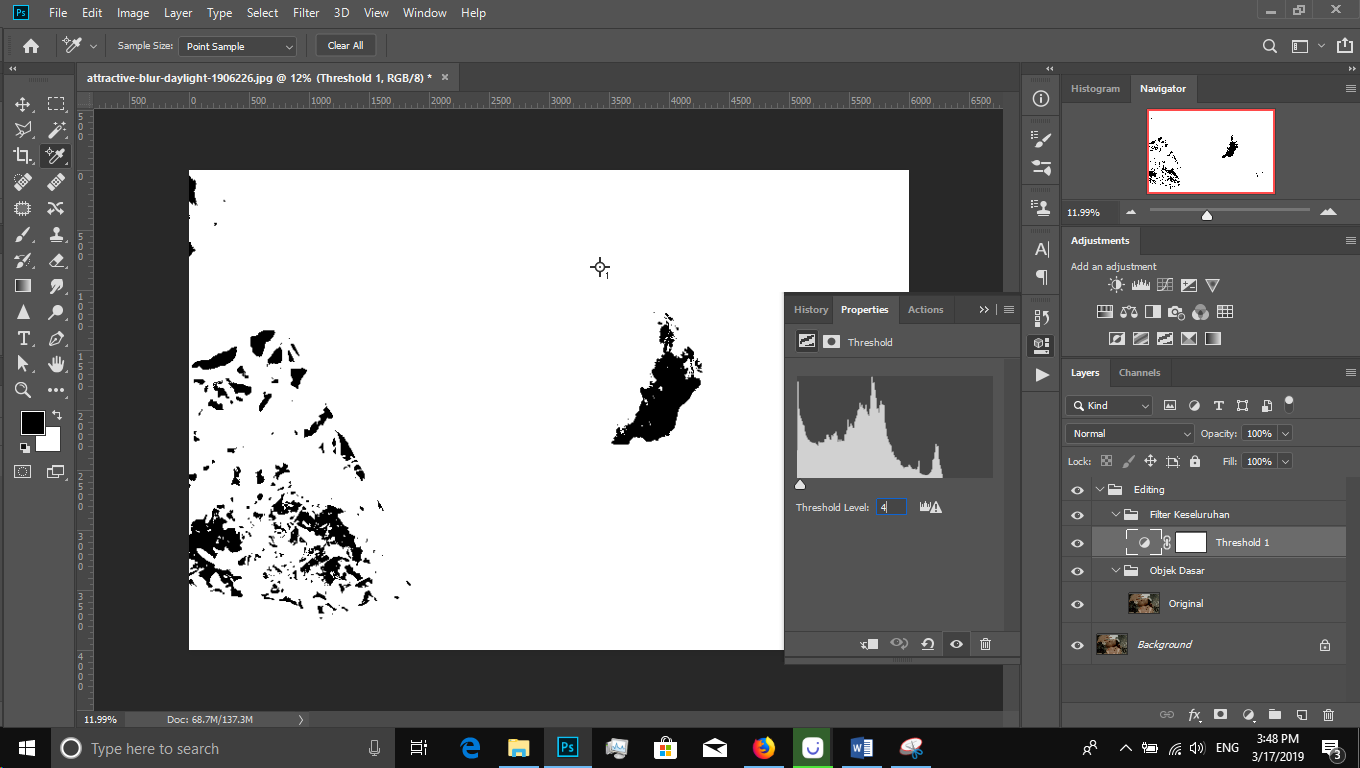
Task: Select the Rectangular Marquee tool
Action: [56, 104]
